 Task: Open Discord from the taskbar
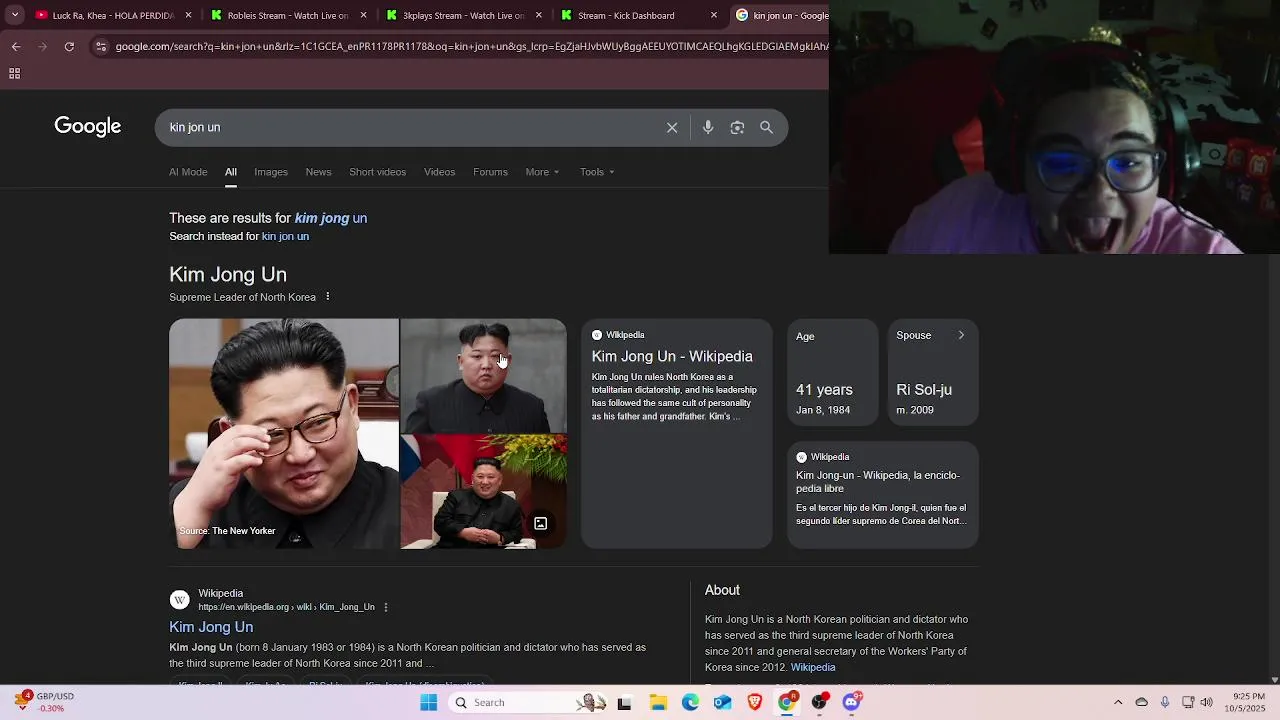tap(851, 702)
